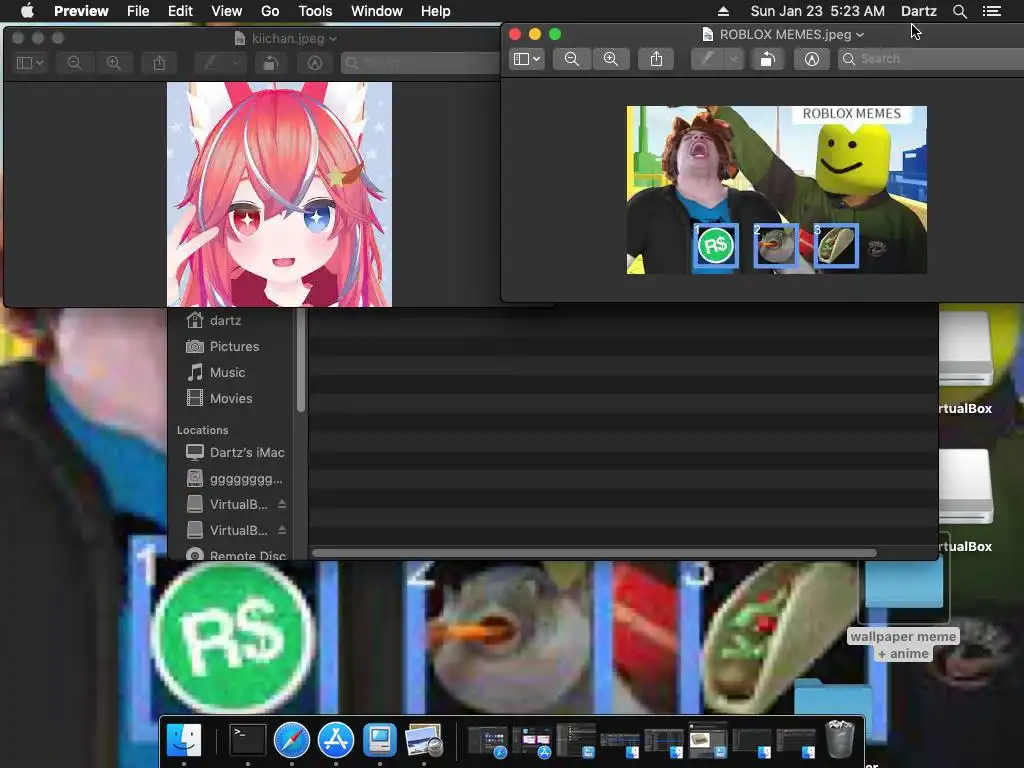1024x768 pixels.
Task: Click the Finder window horizontal scrollbar
Action: pos(594,553)
